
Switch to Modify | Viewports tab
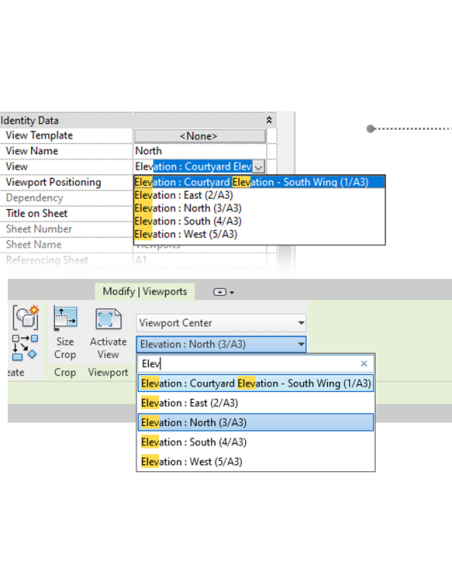click(x=144, y=291)
